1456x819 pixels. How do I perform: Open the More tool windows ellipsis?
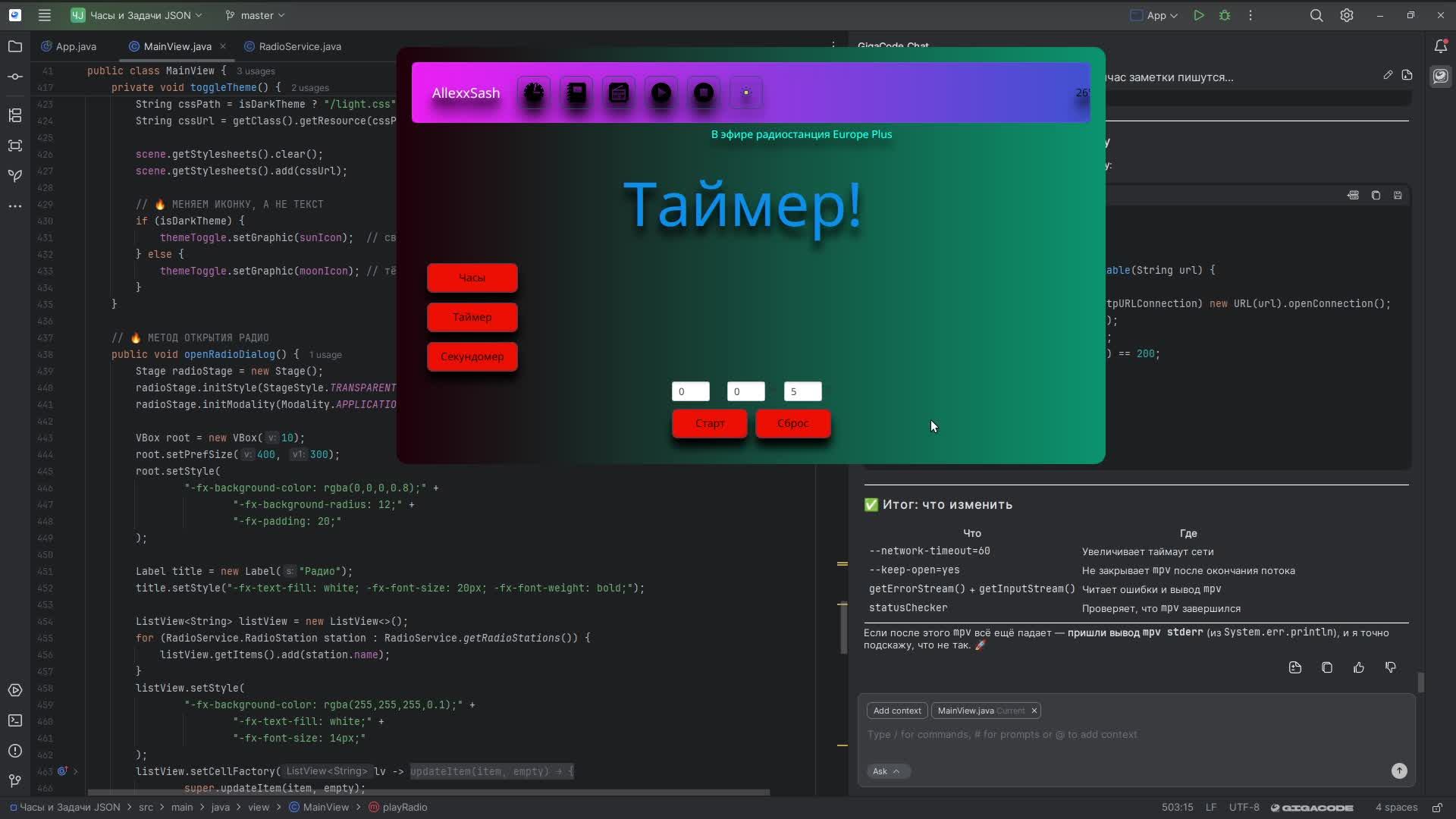coord(15,206)
